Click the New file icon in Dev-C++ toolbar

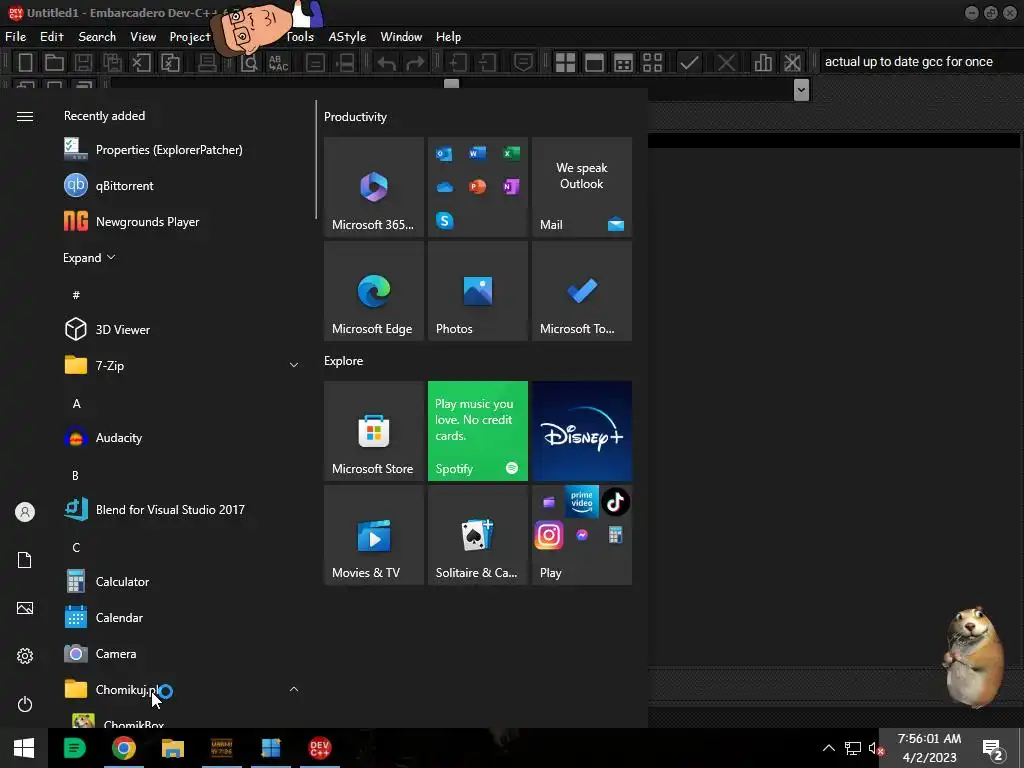25,63
